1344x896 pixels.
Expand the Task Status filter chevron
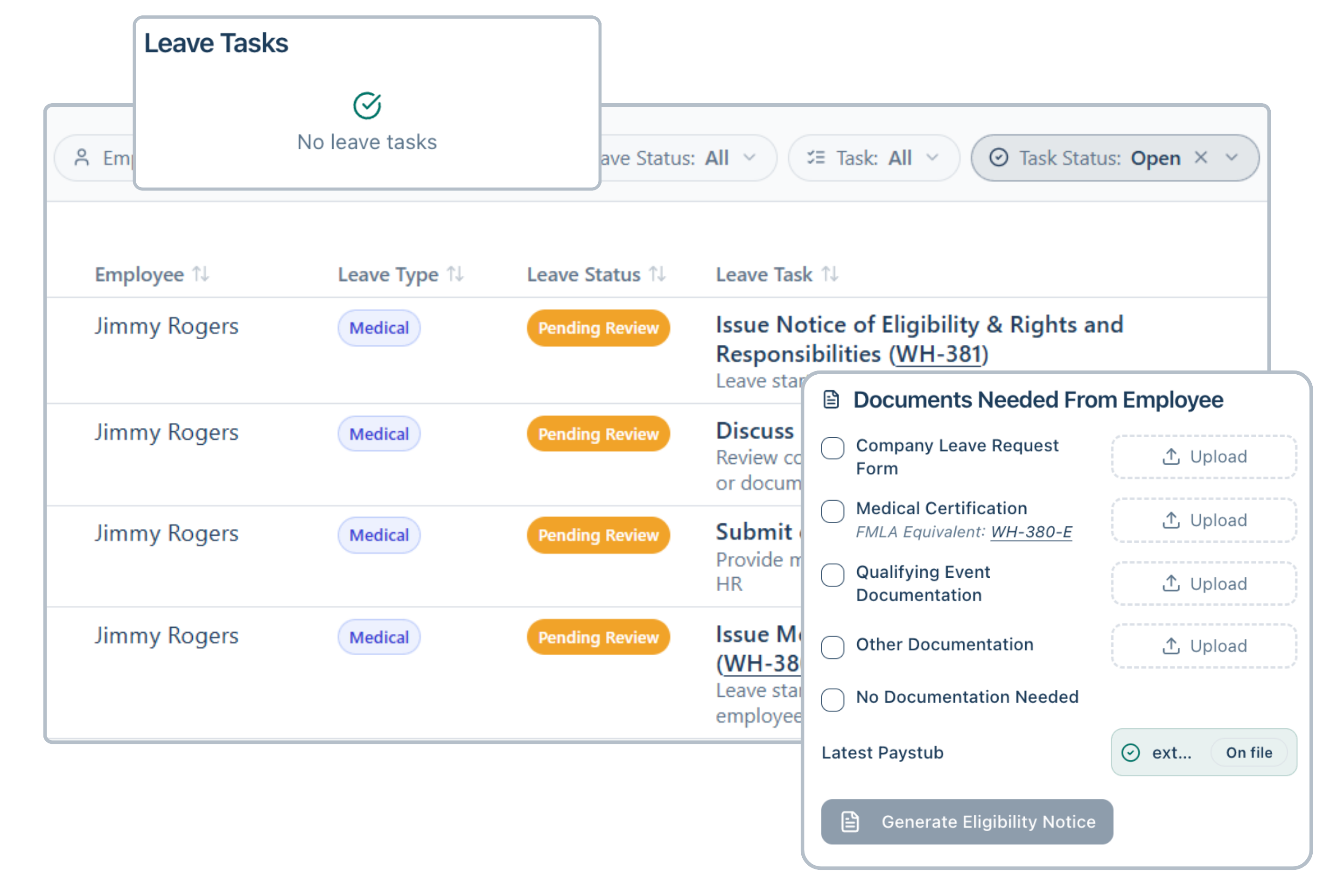(1232, 157)
